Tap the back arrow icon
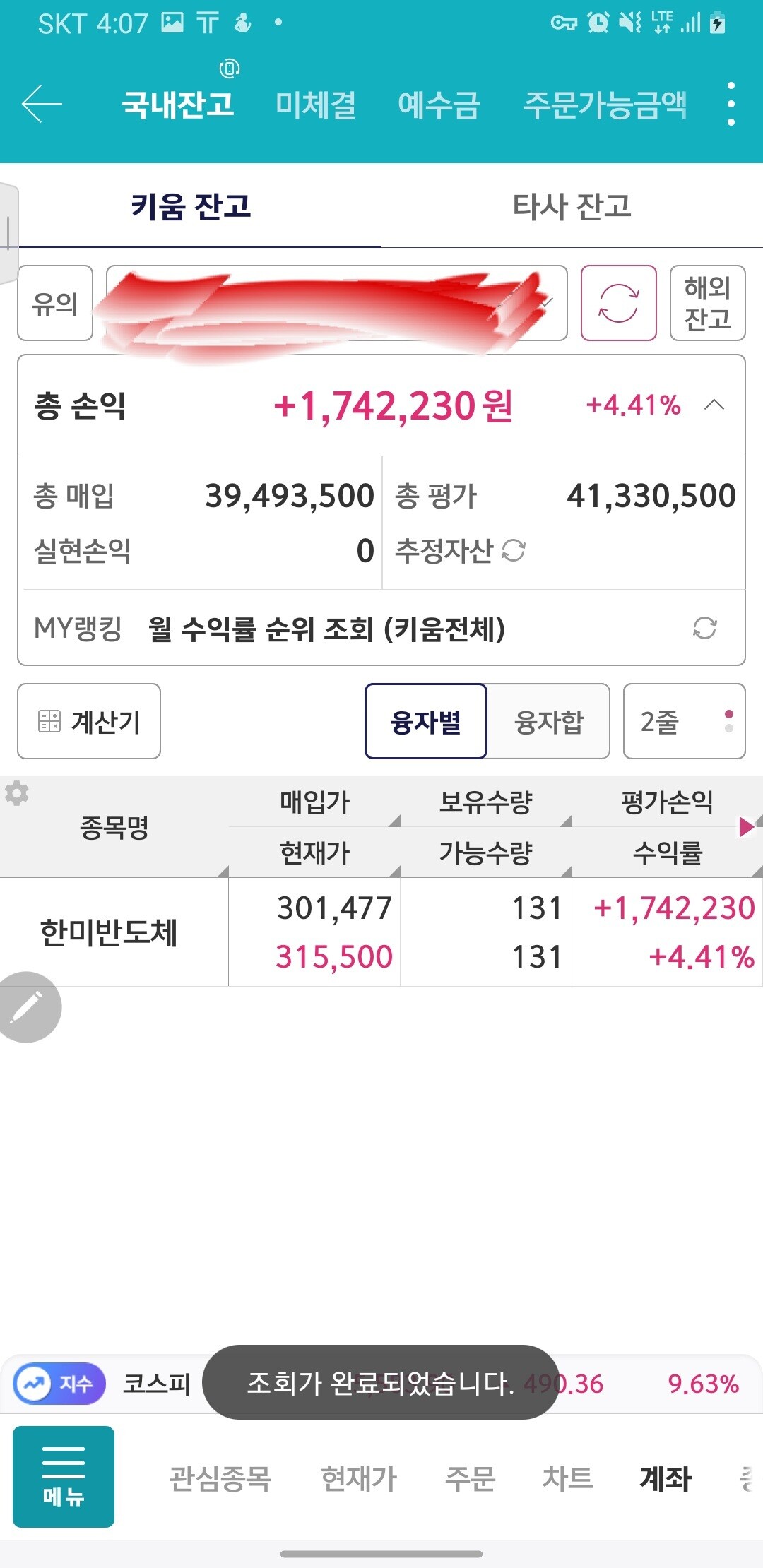The image size is (763, 1568). pyautogui.click(x=42, y=104)
